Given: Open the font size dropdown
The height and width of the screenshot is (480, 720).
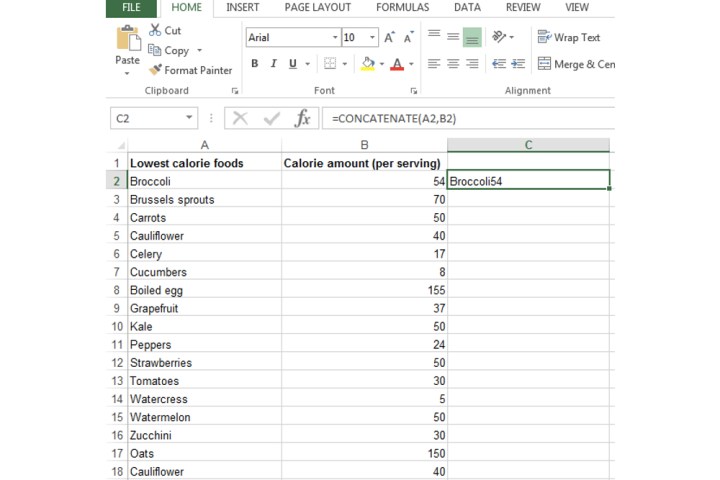Looking at the screenshot, I should tap(373, 38).
